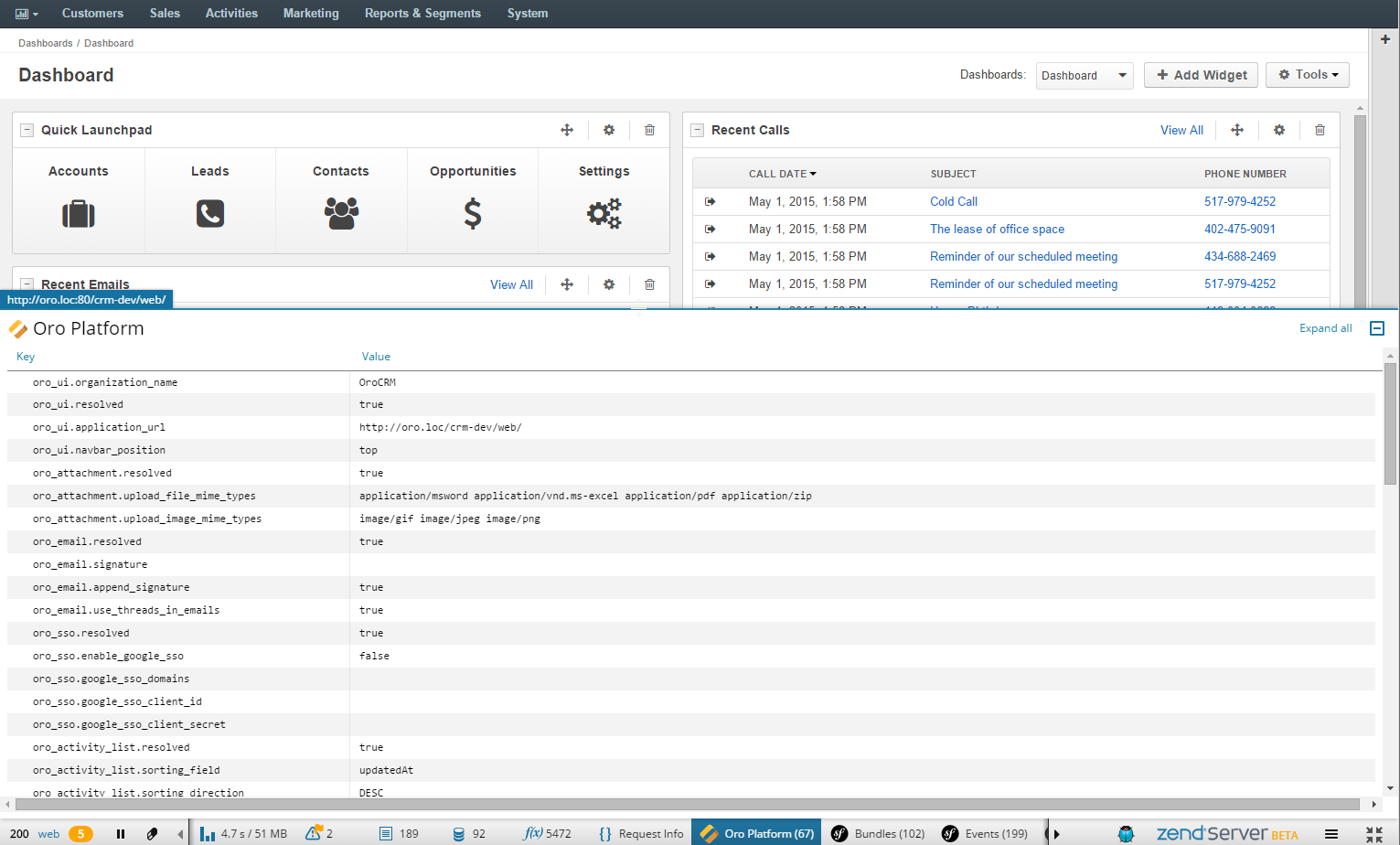Collapse the Recent Emails widget

point(27,284)
